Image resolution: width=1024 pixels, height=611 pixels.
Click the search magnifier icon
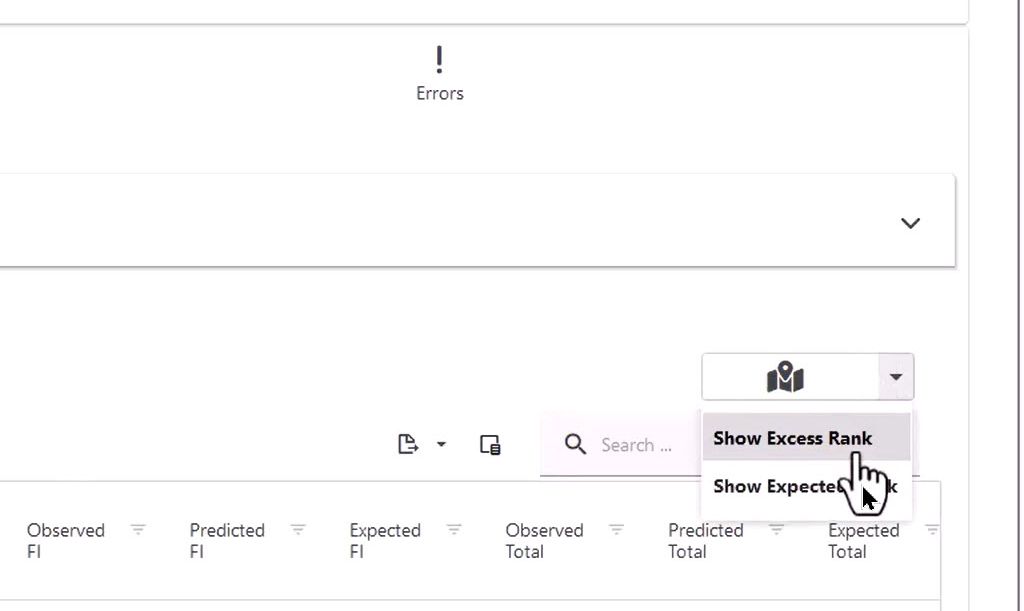[575, 444]
